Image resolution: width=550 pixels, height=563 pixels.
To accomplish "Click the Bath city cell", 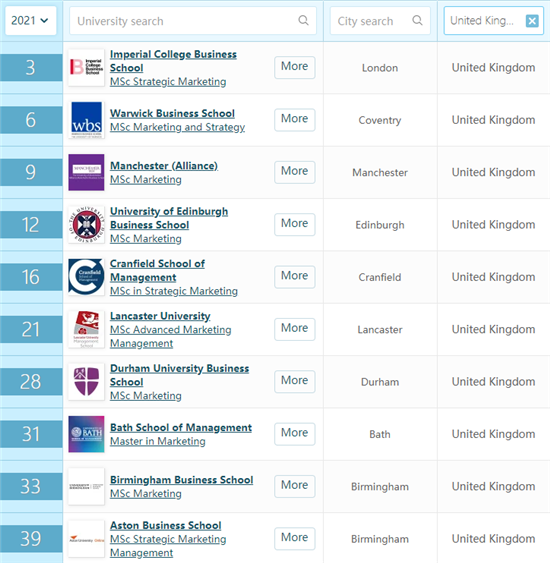I will [x=380, y=434].
